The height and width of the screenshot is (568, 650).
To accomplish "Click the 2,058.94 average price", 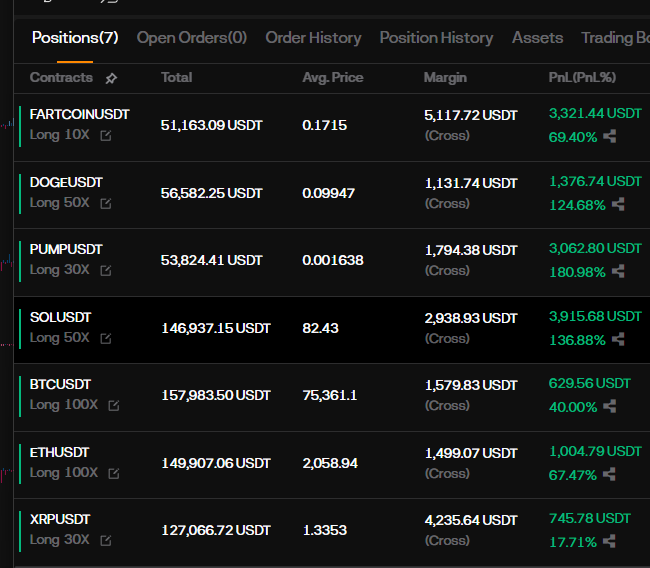I will point(330,463).
